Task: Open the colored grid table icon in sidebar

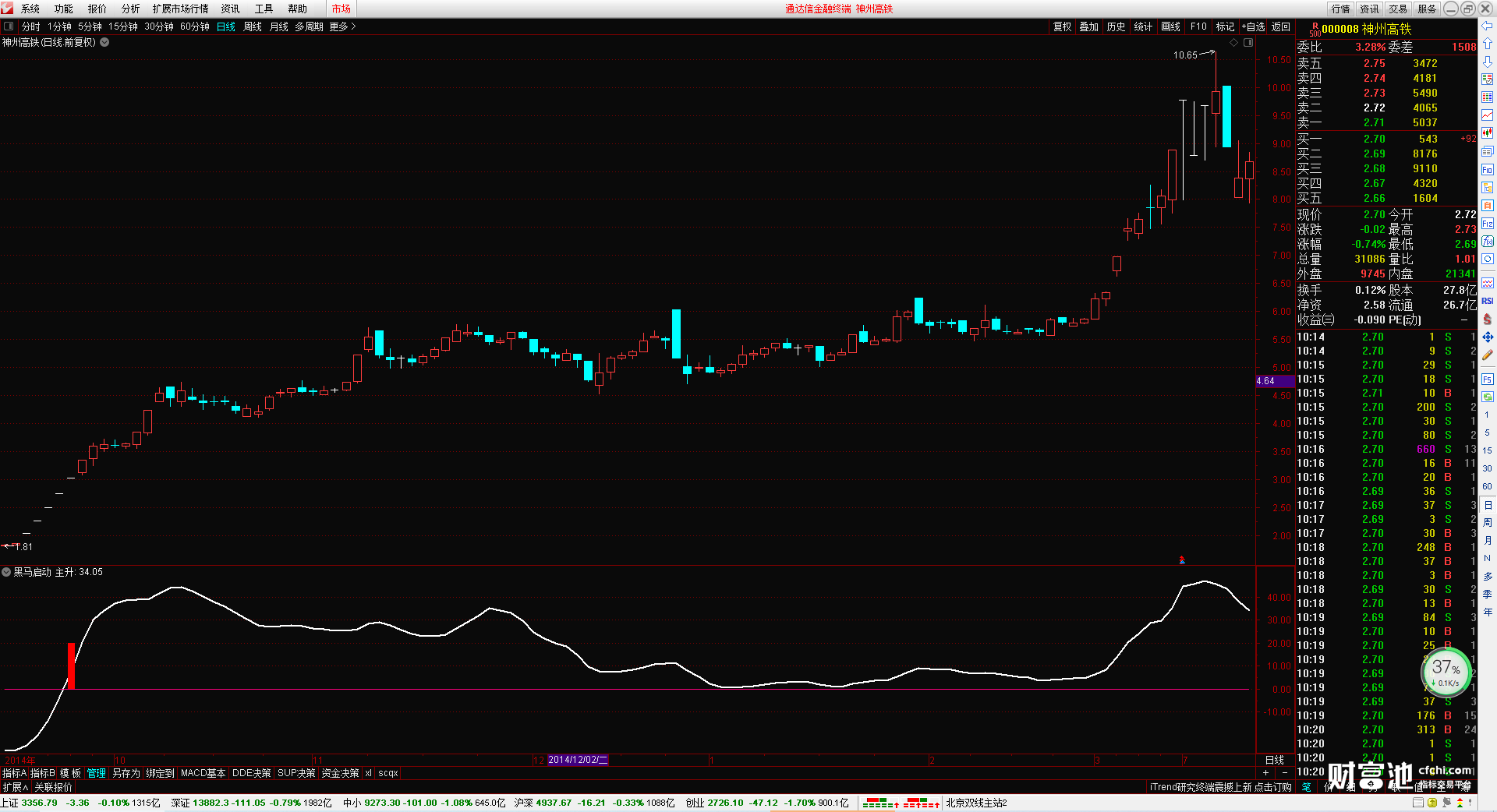Action: pyautogui.click(x=1488, y=97)
